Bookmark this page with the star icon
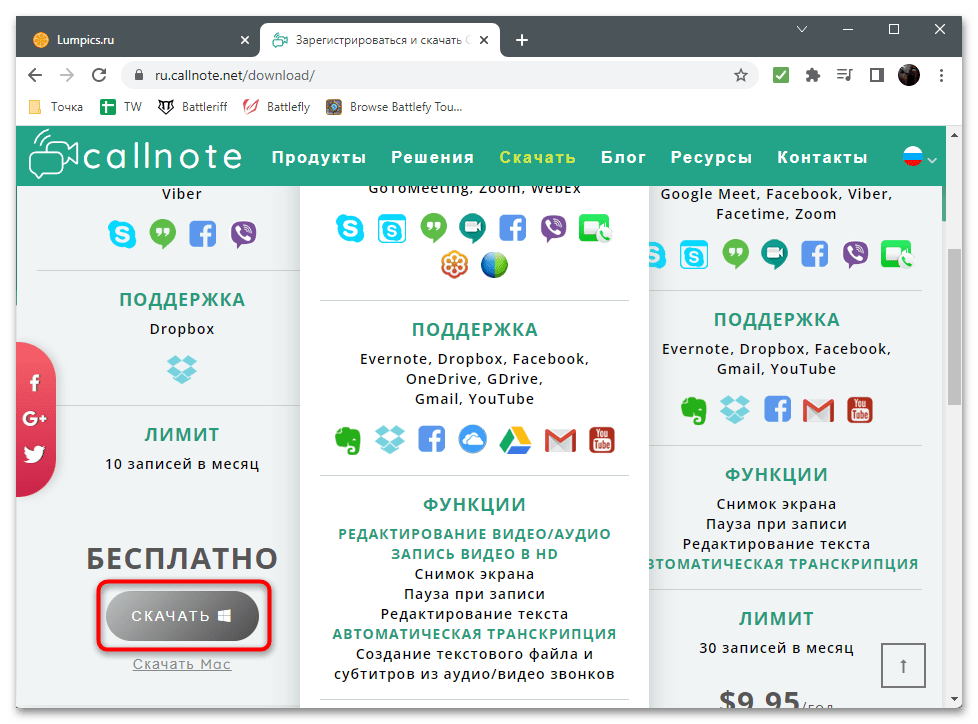The image size is (978, 724). tap(740, 75)
